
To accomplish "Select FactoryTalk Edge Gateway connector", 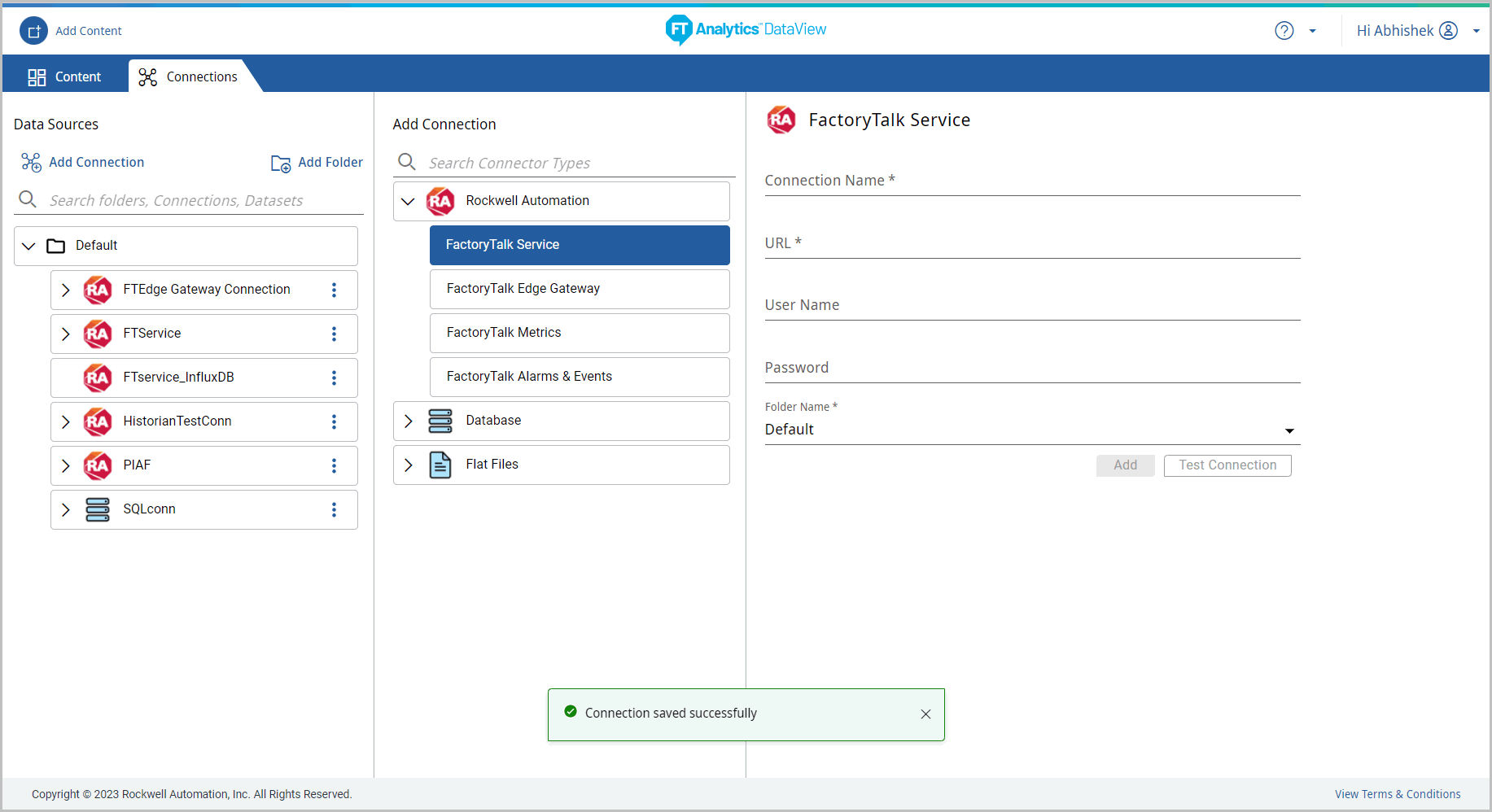I will click(580, 289).
